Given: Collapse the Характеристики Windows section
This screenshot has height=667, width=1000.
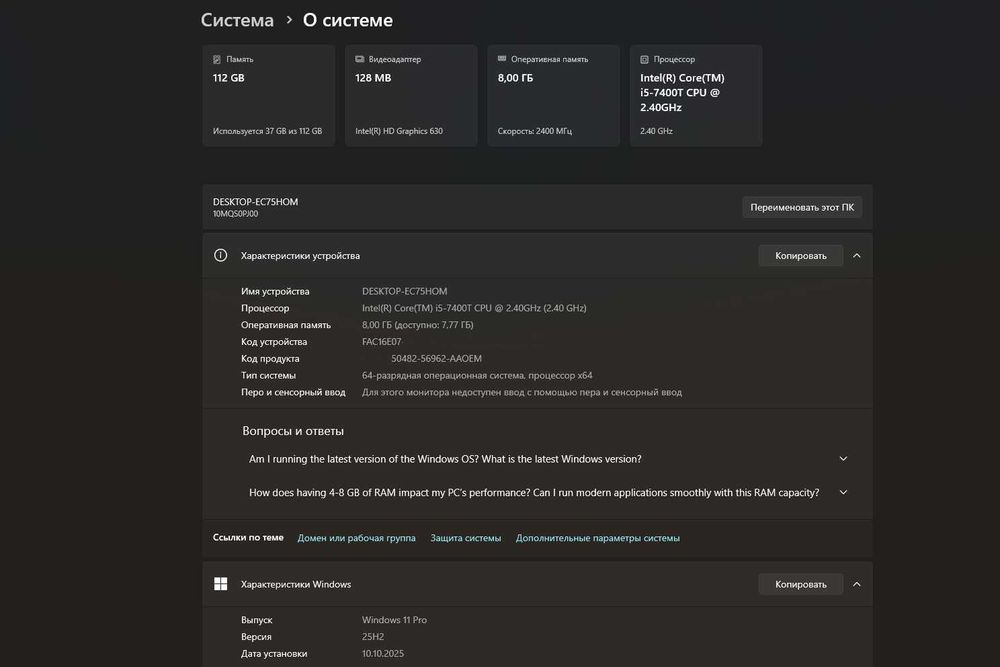Looking at the screenshot, I should (x=857, y=584).
